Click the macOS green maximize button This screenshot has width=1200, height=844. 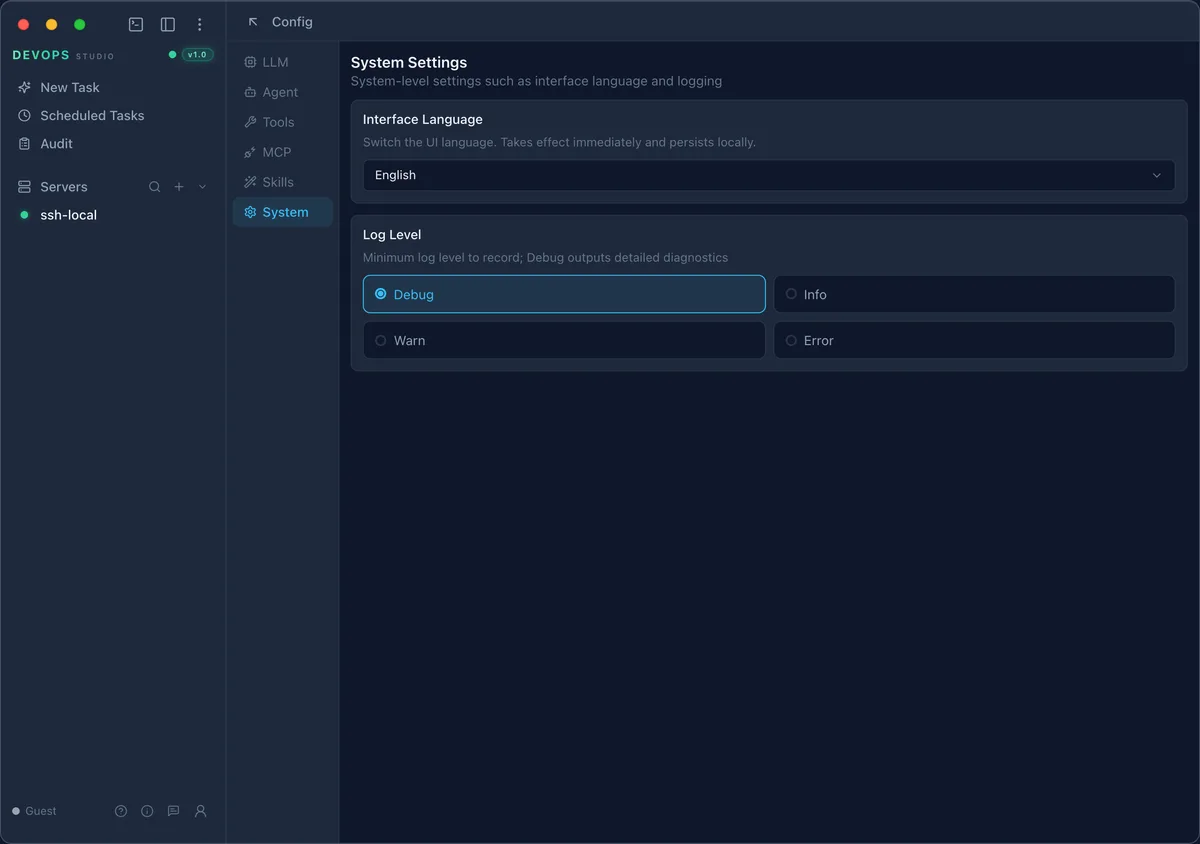click(80, 24)
